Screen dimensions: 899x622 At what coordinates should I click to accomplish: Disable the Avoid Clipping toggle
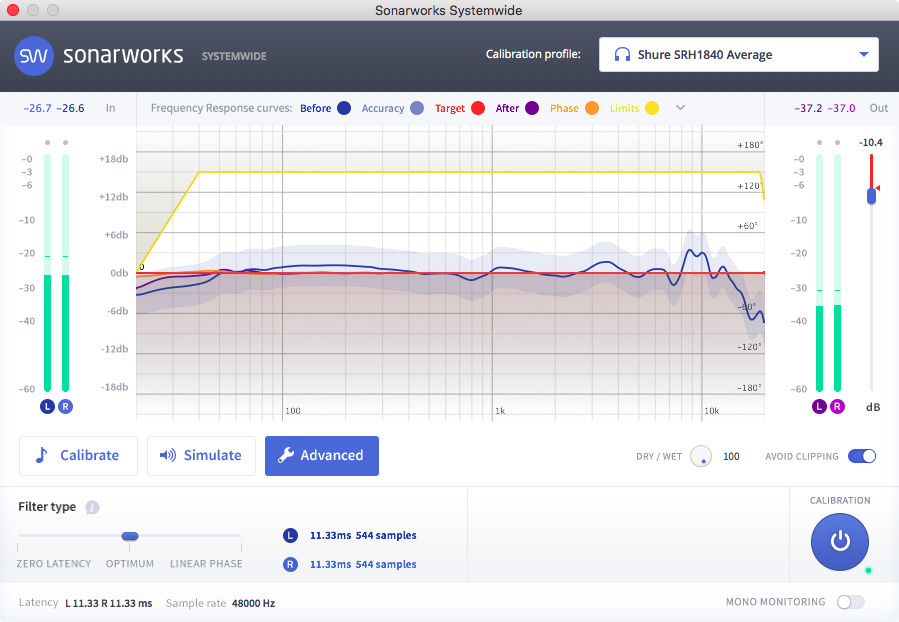coord(861,456)
